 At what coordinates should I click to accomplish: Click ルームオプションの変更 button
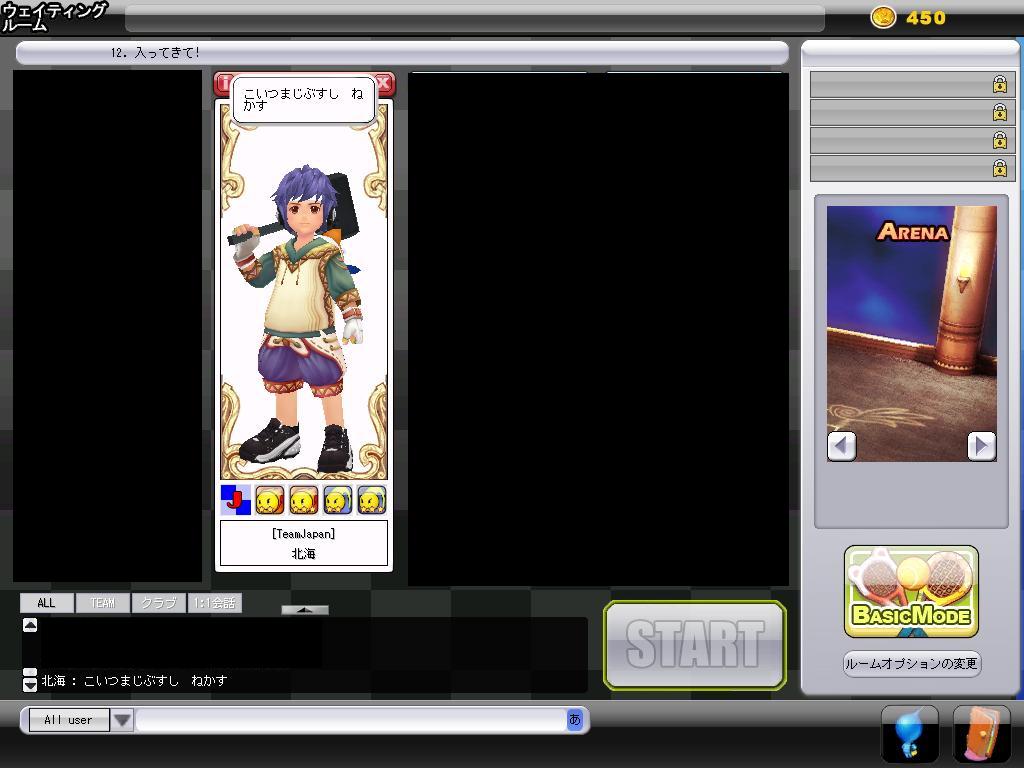(x=911, y=664)
